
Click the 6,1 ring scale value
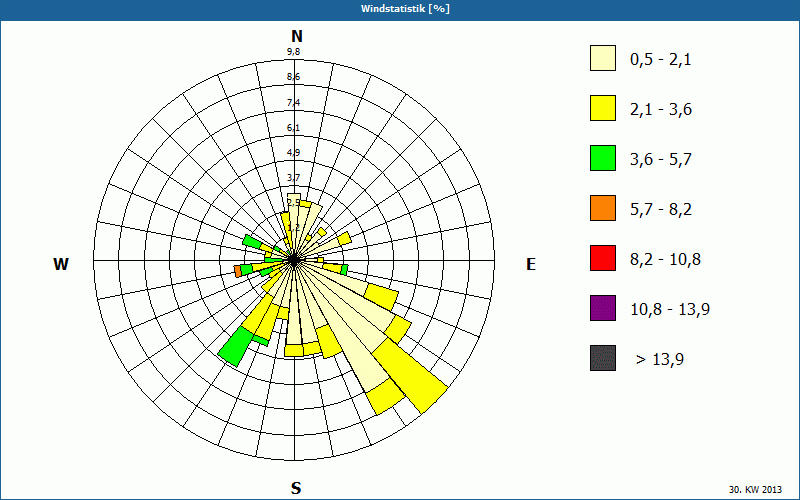point(293,128)
